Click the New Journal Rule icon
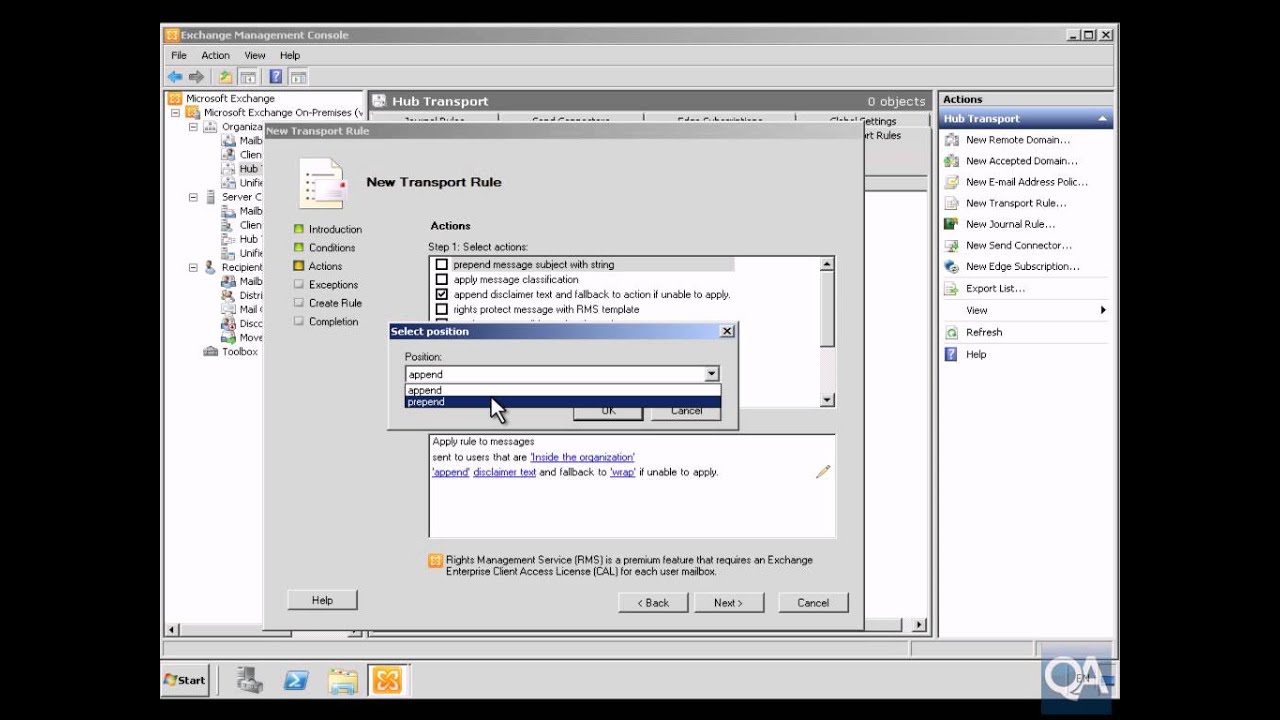Viewport: 1280px width, 720px height. pos(952,224)
